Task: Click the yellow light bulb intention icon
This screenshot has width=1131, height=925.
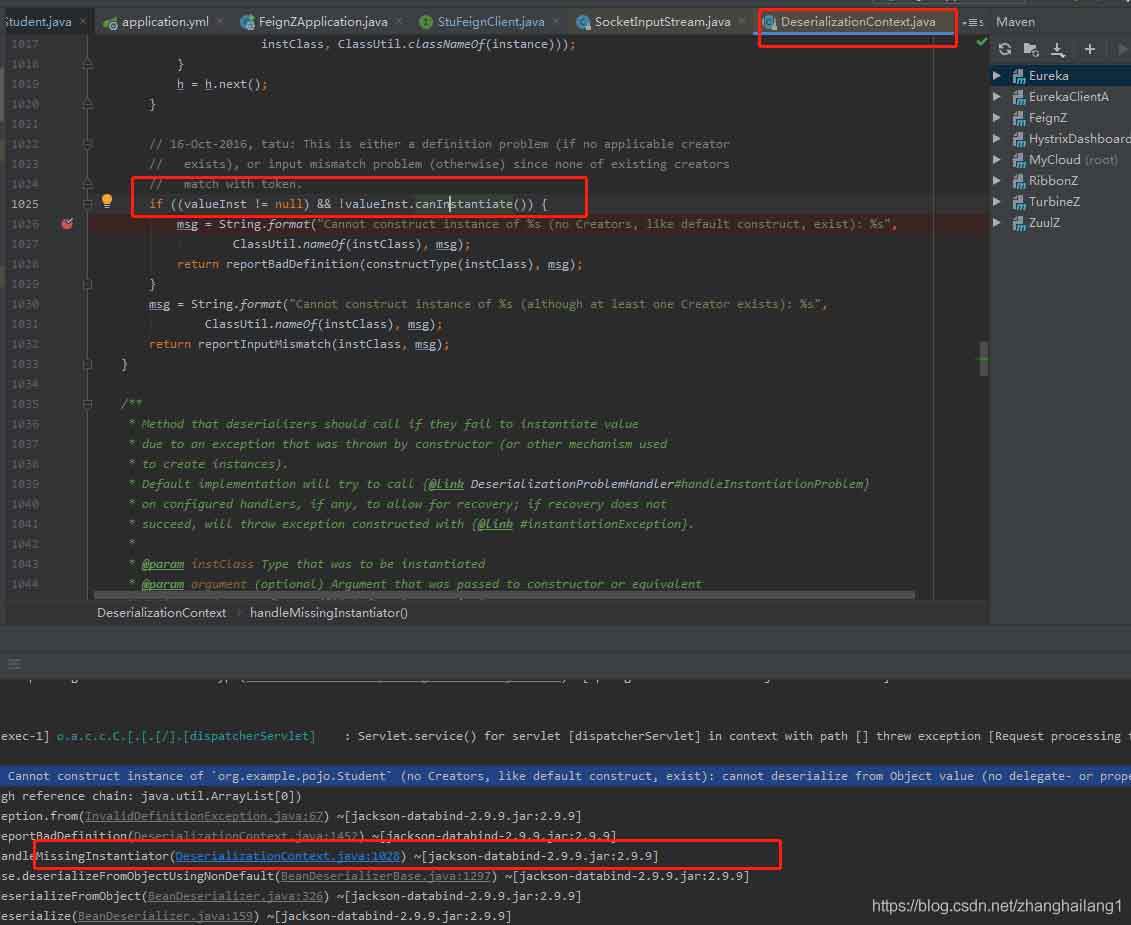Action: pos(107,202)
